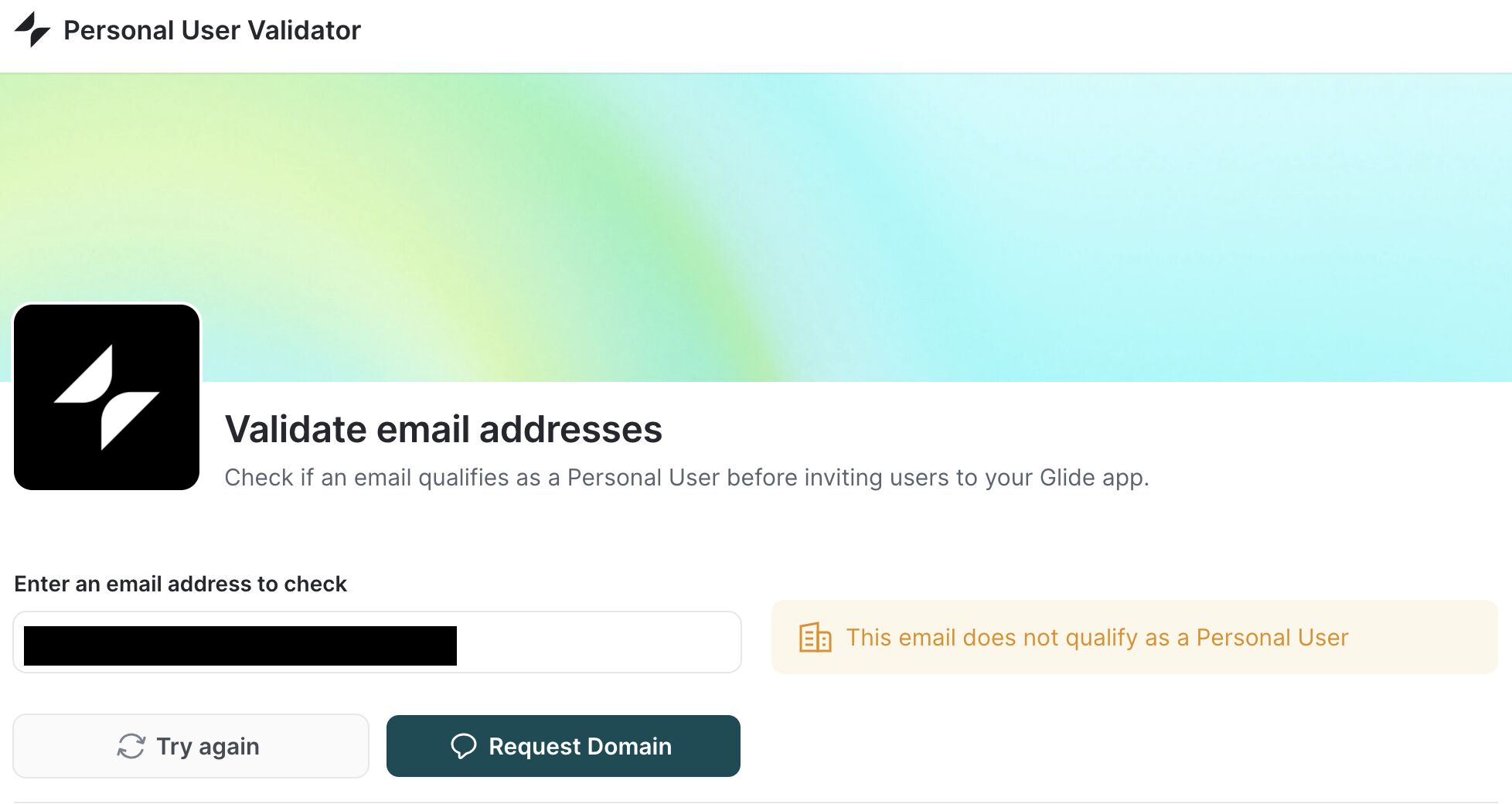Viewport: 1512px width, 804px height.
Task: Click the Request Domain button
Action: tap(564, 746)
